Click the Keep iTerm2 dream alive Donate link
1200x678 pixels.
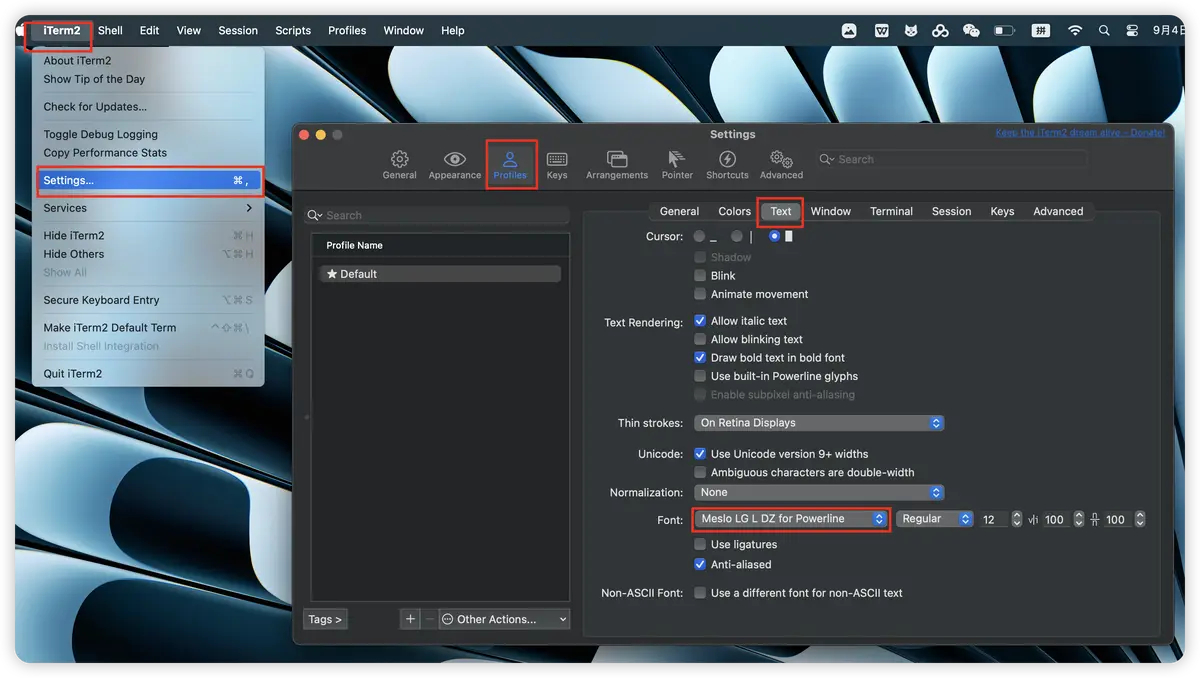pos(1080,133)
